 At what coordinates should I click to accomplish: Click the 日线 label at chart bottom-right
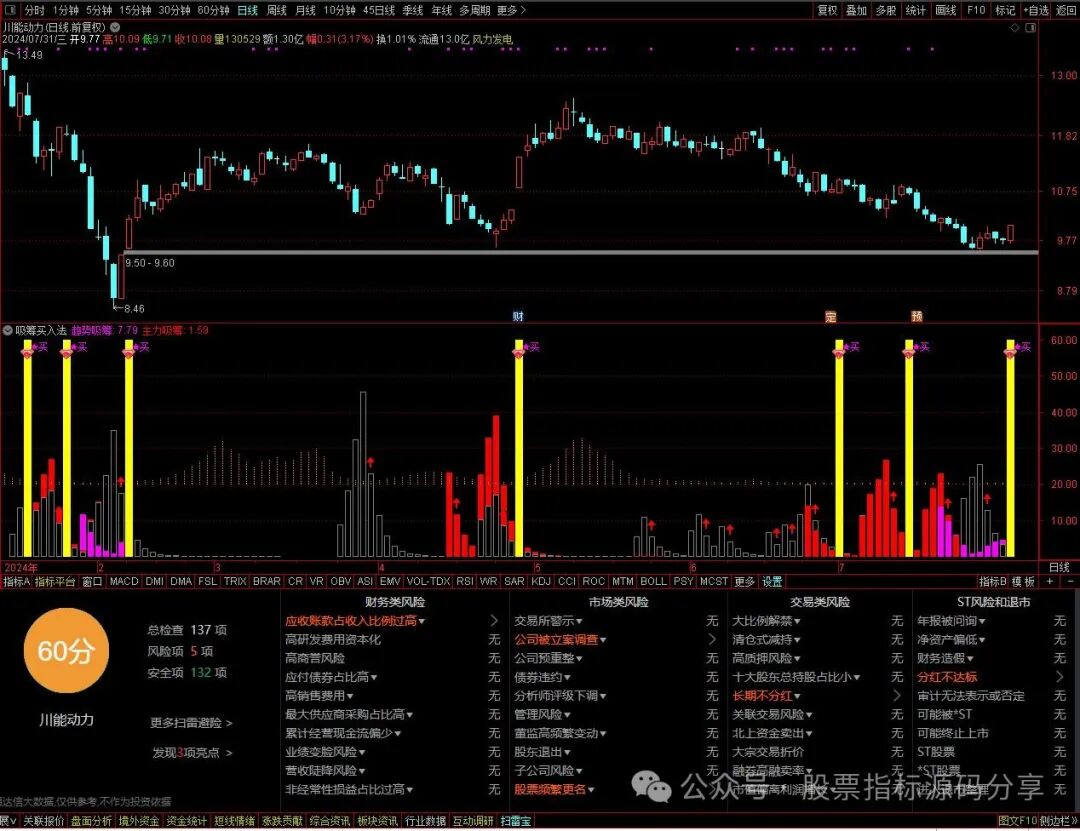tap(1059, 567)
